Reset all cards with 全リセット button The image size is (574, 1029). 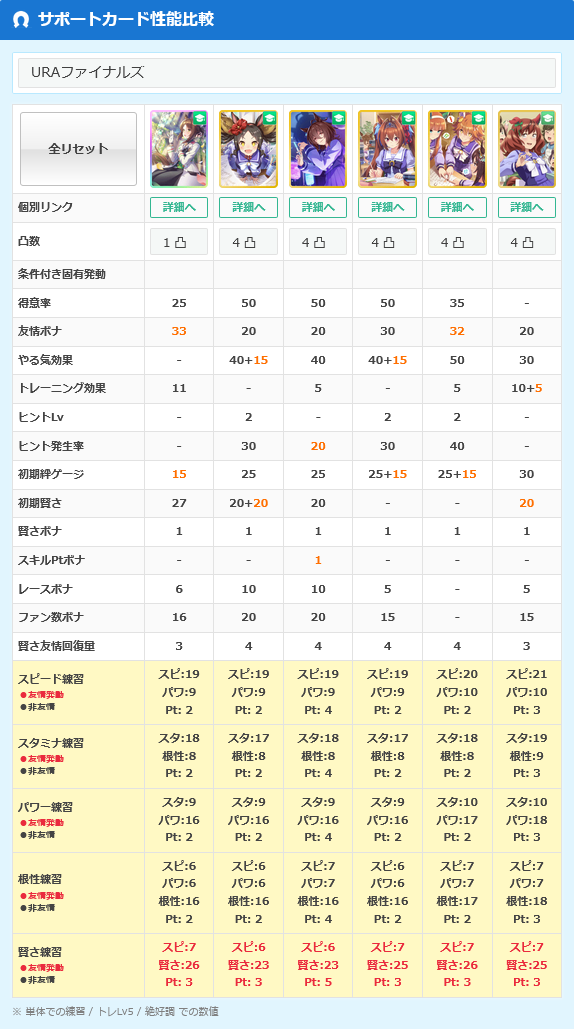click(x=79, y=149)
